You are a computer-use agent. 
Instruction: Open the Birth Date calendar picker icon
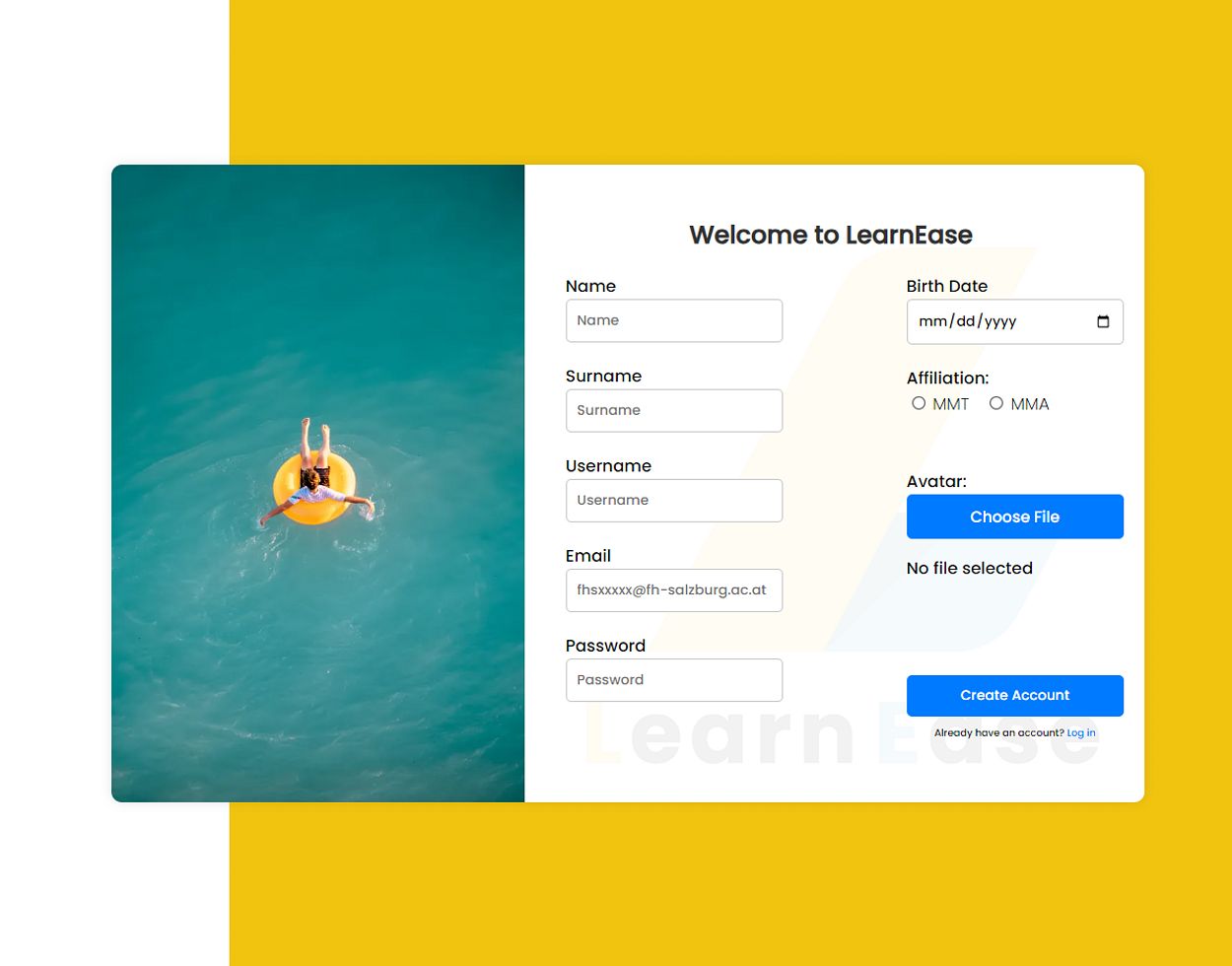point(1103,321)
